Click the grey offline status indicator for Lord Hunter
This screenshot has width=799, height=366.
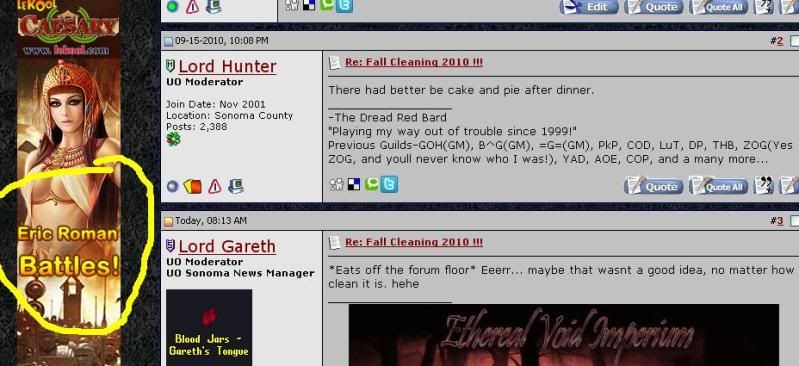(173, 187)
